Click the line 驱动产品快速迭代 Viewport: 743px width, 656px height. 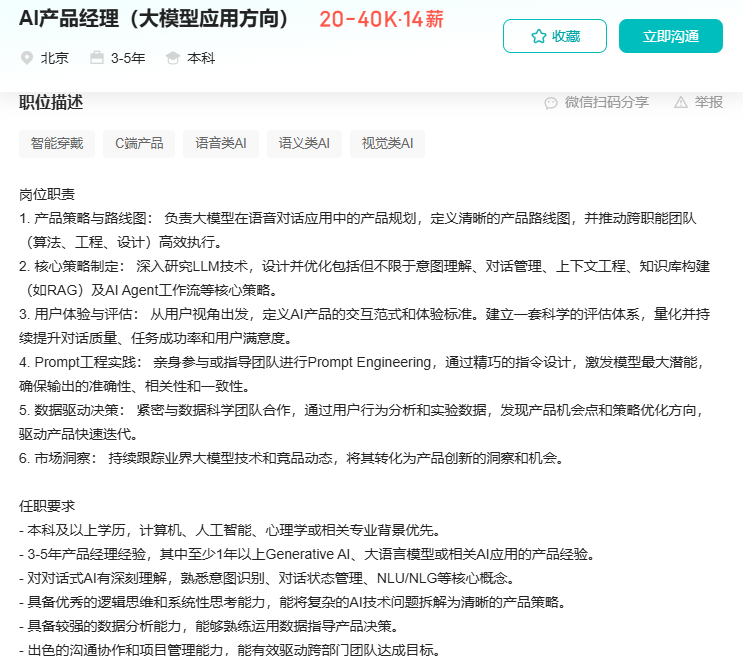pyautogui.click(x=79, y=434)
